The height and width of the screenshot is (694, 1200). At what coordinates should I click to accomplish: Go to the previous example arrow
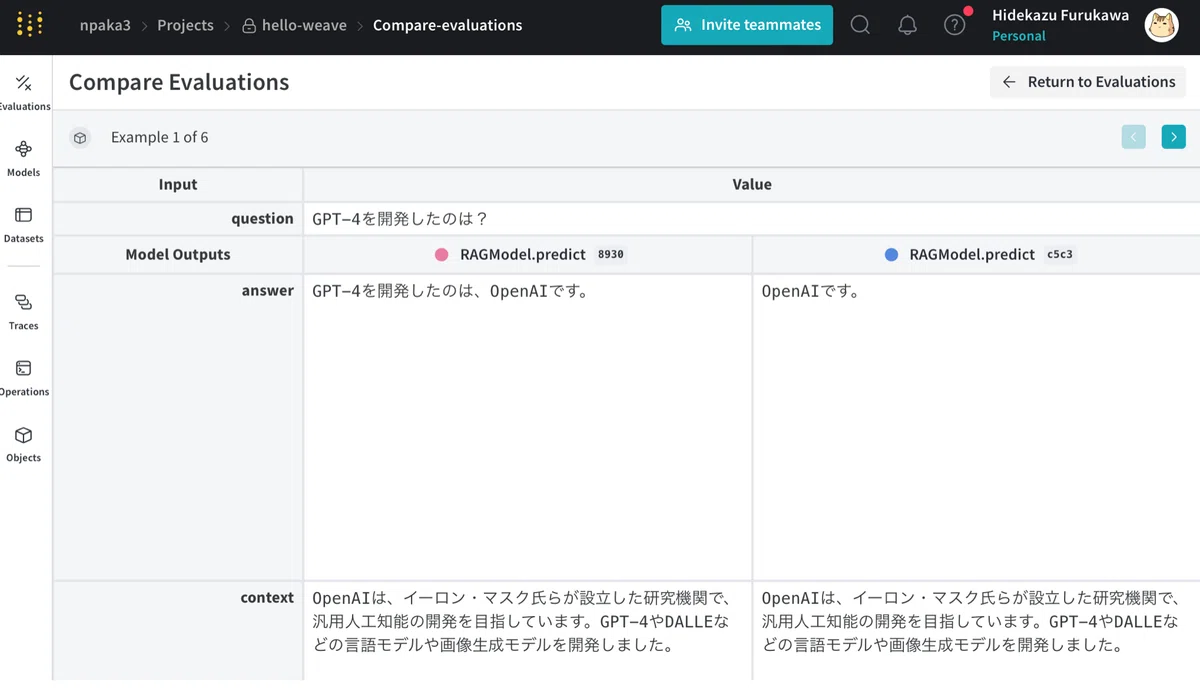(1134, 137)
